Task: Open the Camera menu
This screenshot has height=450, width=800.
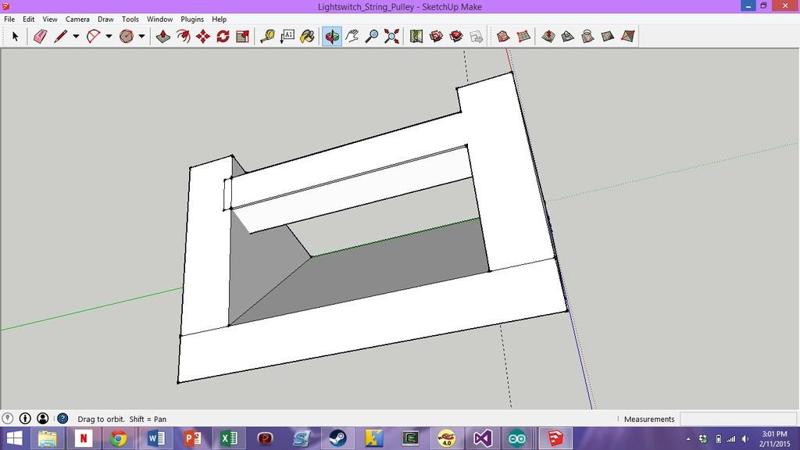Action: pyautogui.click(x=78, y=19)
